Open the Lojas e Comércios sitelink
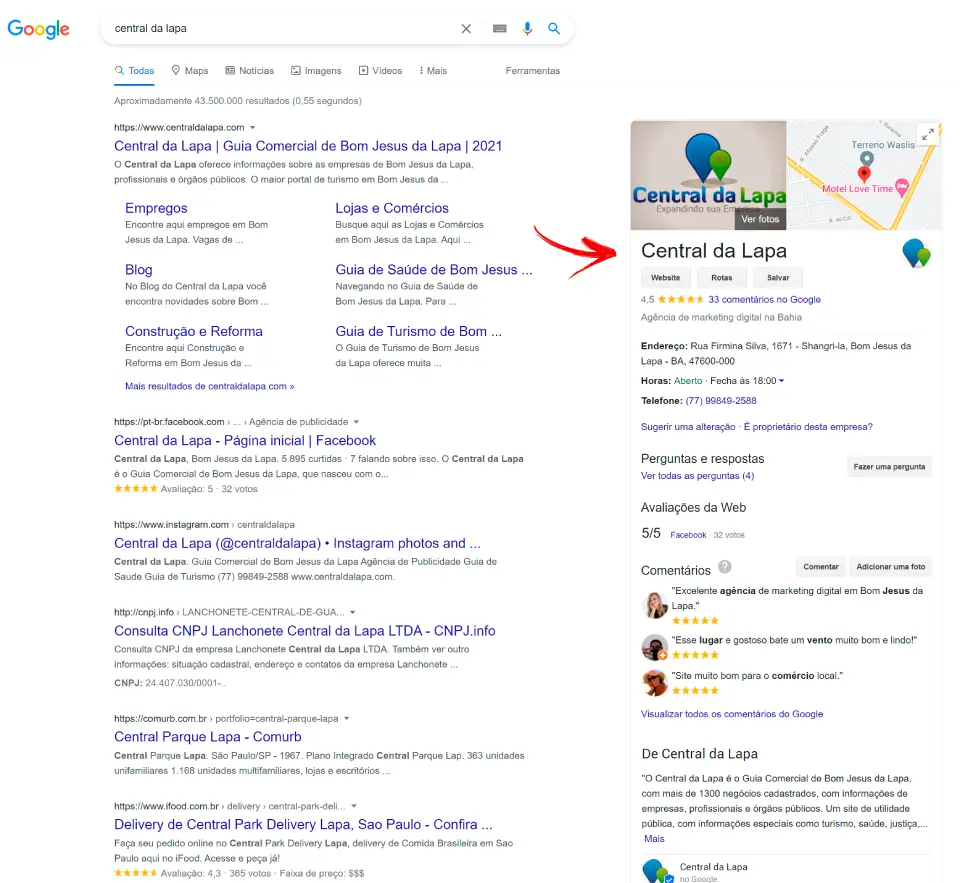The width and height of the screenshot is (960, 883). (392, 208)
